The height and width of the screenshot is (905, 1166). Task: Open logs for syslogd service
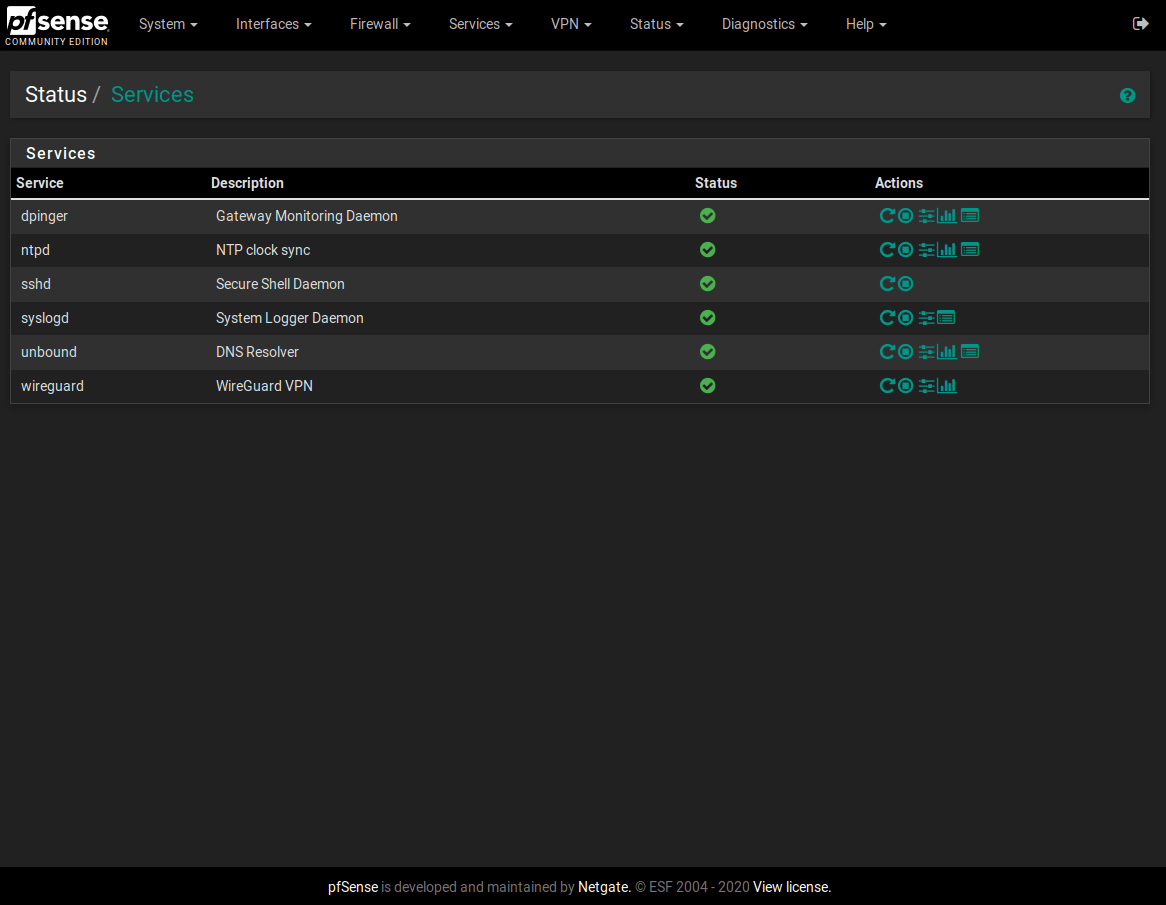tap(946, 318)
